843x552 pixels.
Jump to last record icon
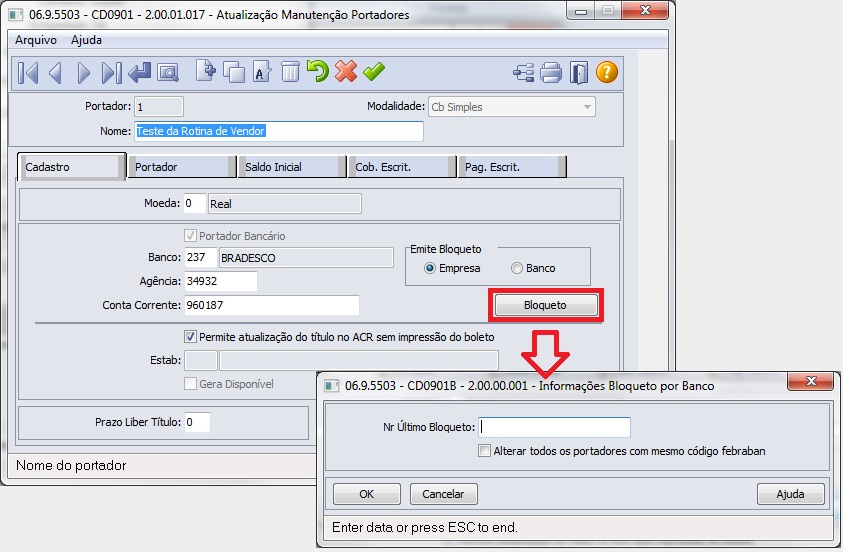pyautogui.click(x=111, y=72)
